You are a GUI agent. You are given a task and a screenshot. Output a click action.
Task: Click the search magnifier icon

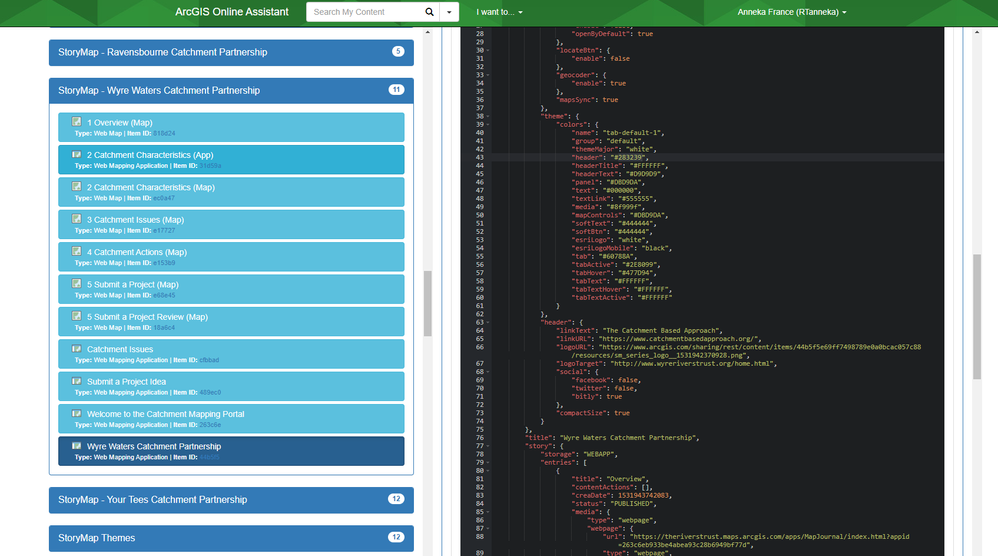tap(430, 12)
